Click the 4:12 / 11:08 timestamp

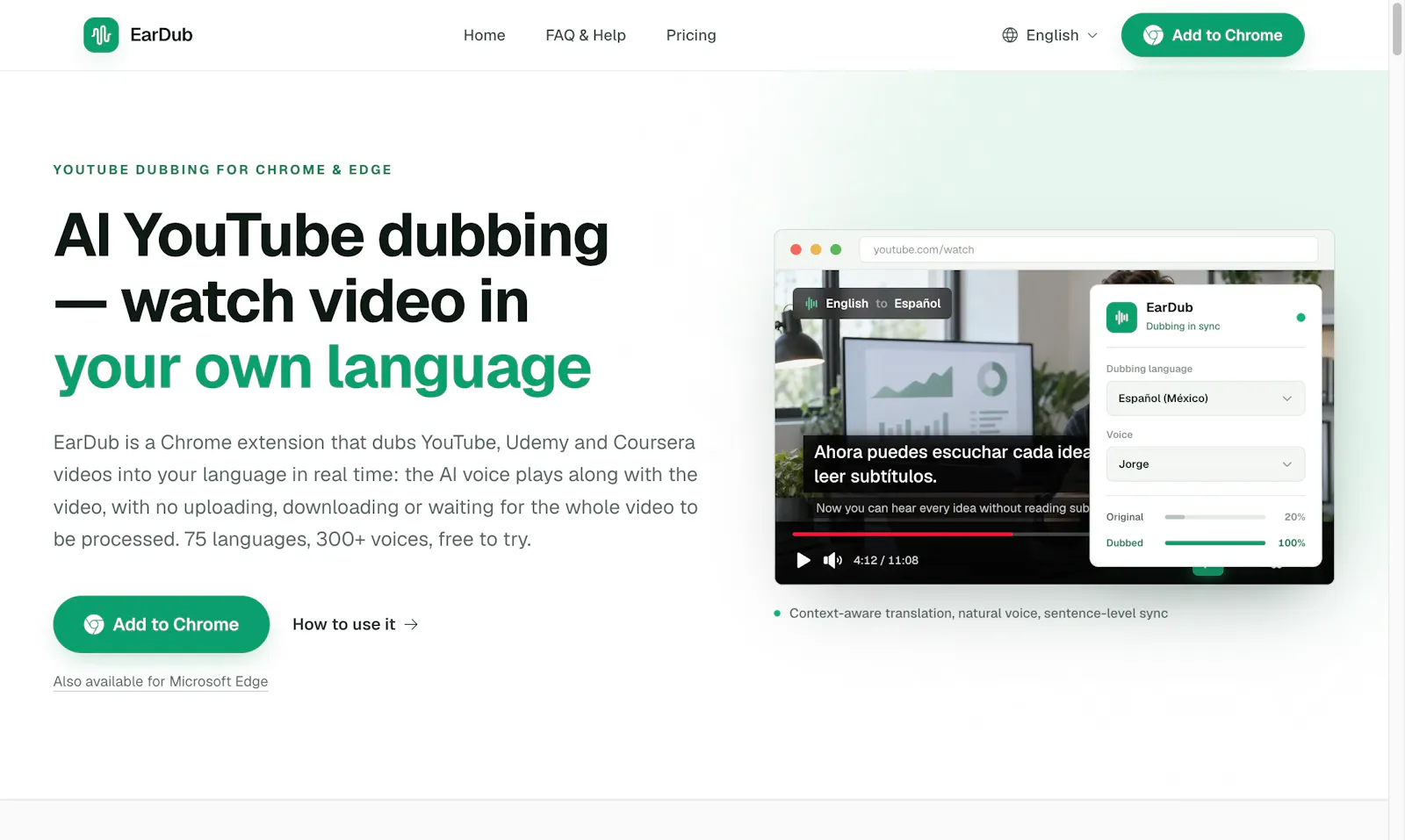tap(886, 560)
